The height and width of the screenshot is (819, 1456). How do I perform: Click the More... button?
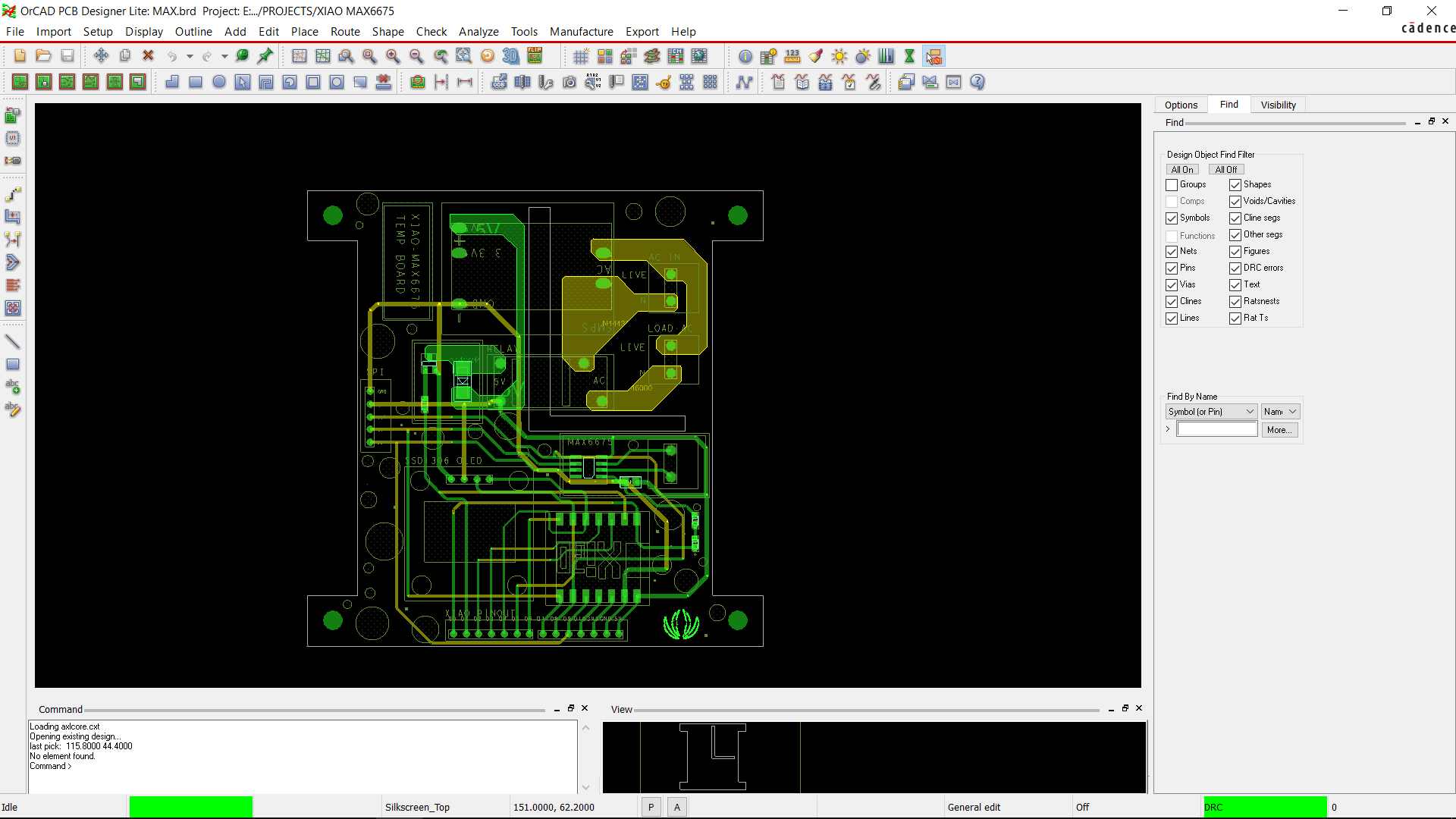[1279, 430]
